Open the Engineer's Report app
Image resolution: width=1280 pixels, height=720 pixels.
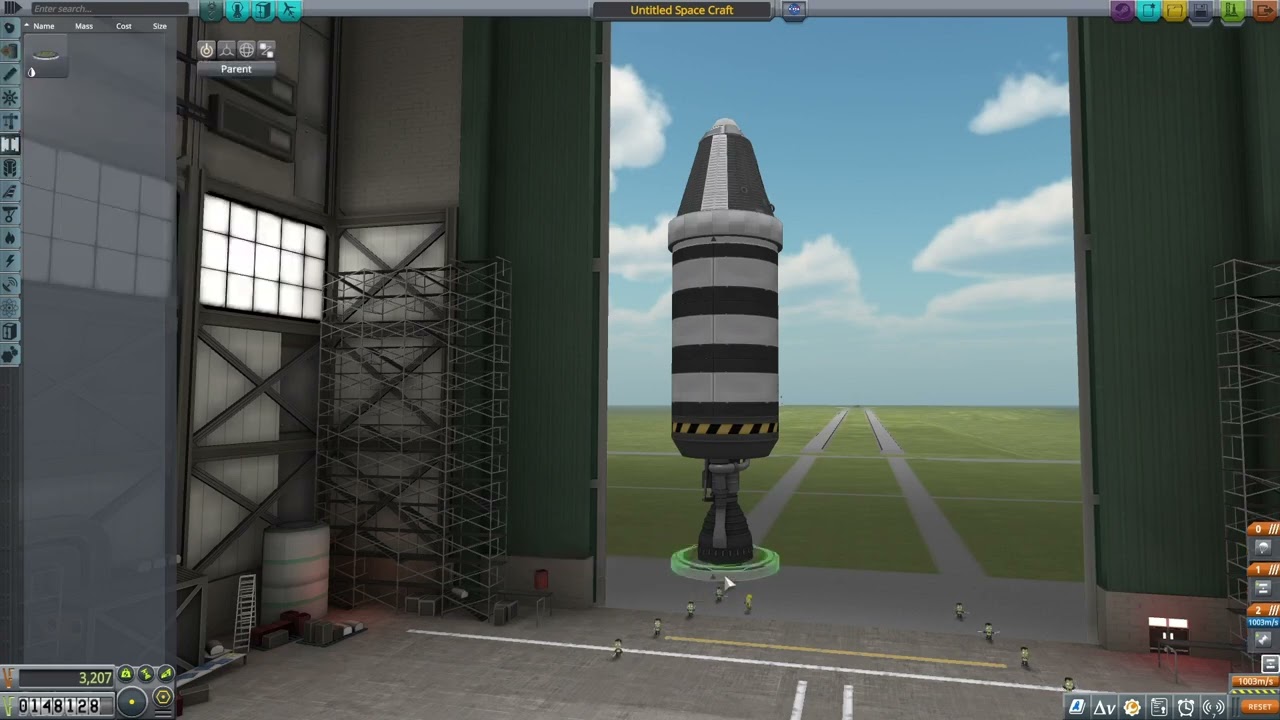(1132, 707)
